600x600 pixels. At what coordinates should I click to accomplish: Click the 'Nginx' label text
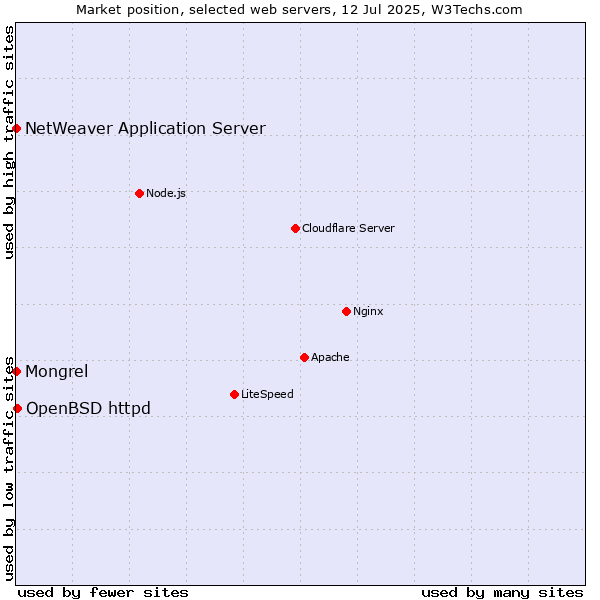[x=368, y=311]
